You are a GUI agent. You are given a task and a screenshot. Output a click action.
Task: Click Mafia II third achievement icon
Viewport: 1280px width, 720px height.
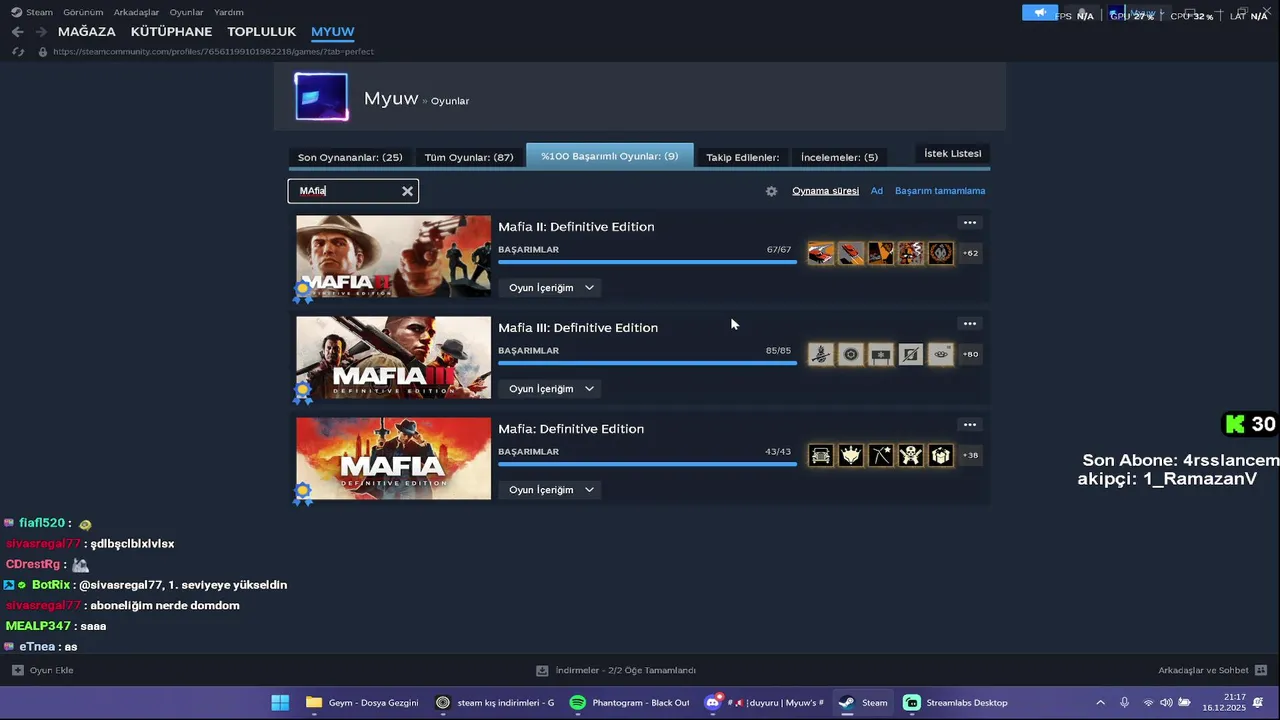881,253
